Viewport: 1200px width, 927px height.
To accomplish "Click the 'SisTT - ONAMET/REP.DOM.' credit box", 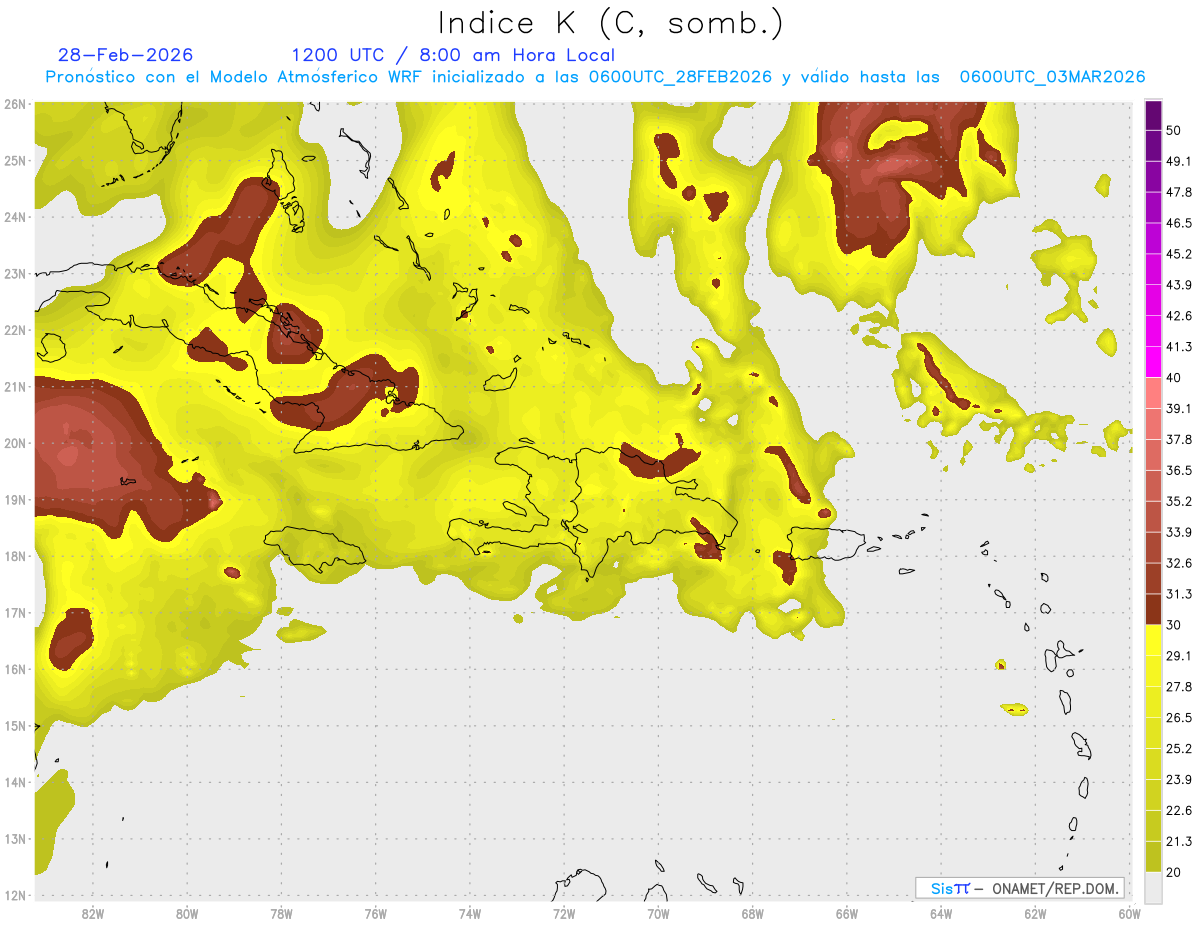I will click(x=1019, y=888).
